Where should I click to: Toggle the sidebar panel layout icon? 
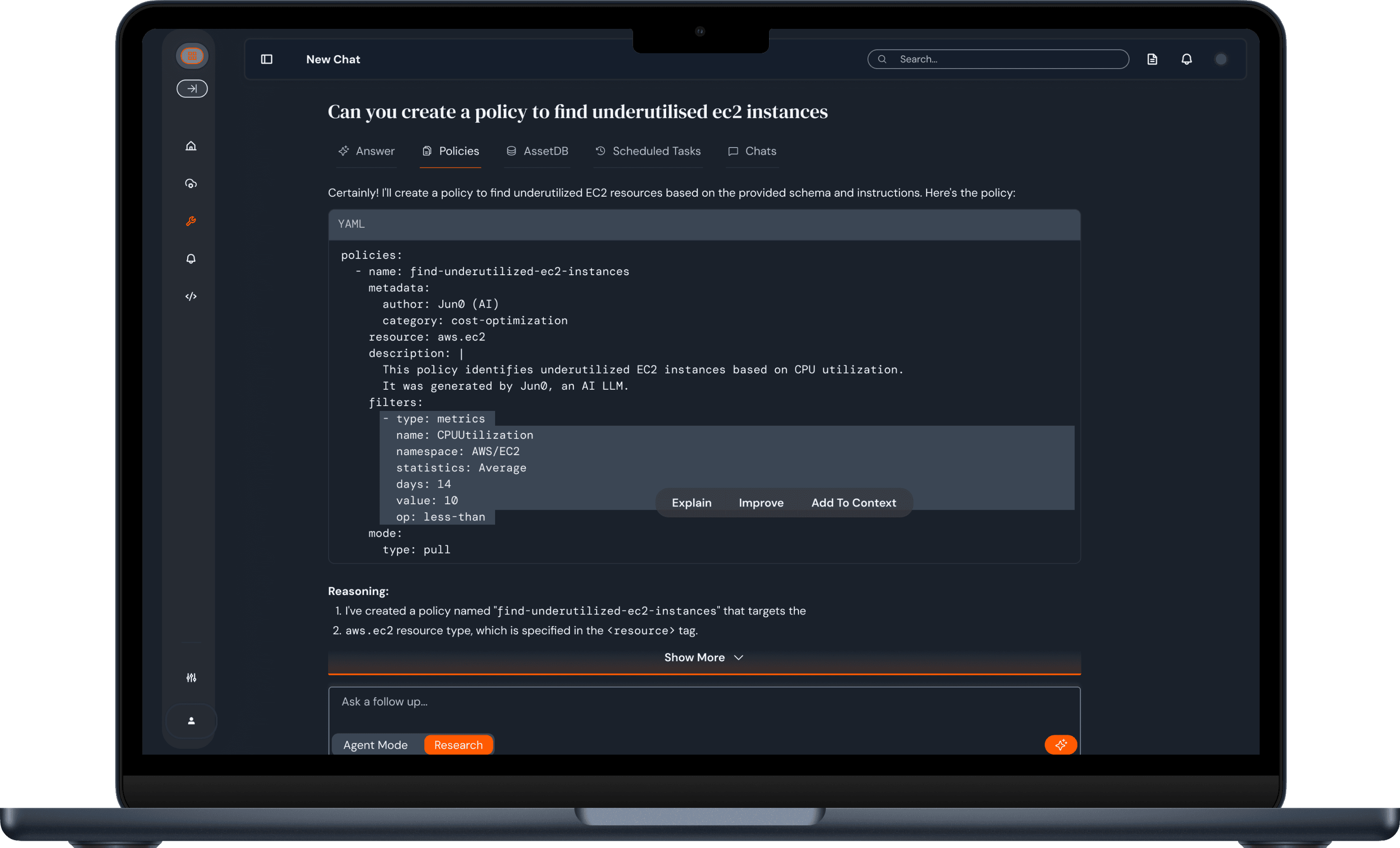(x=266, y=59)
